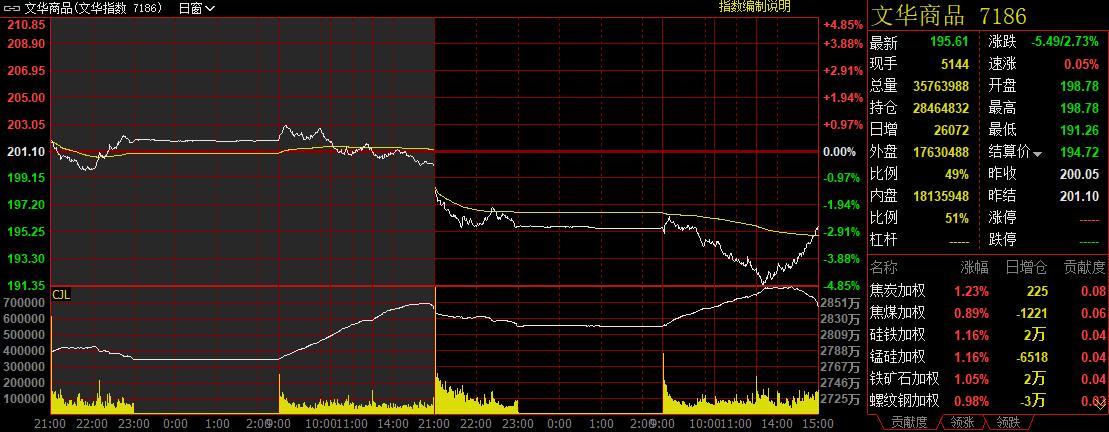
Task: Click the -4.85% percent axis label
Action: 843,285
